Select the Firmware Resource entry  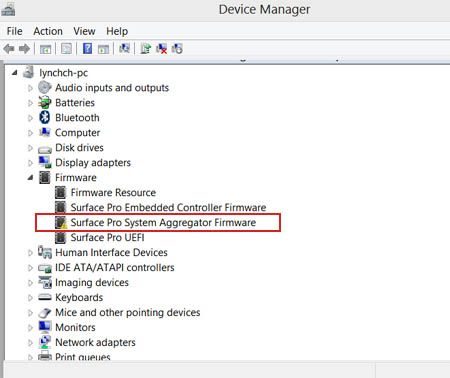(113, 192)
